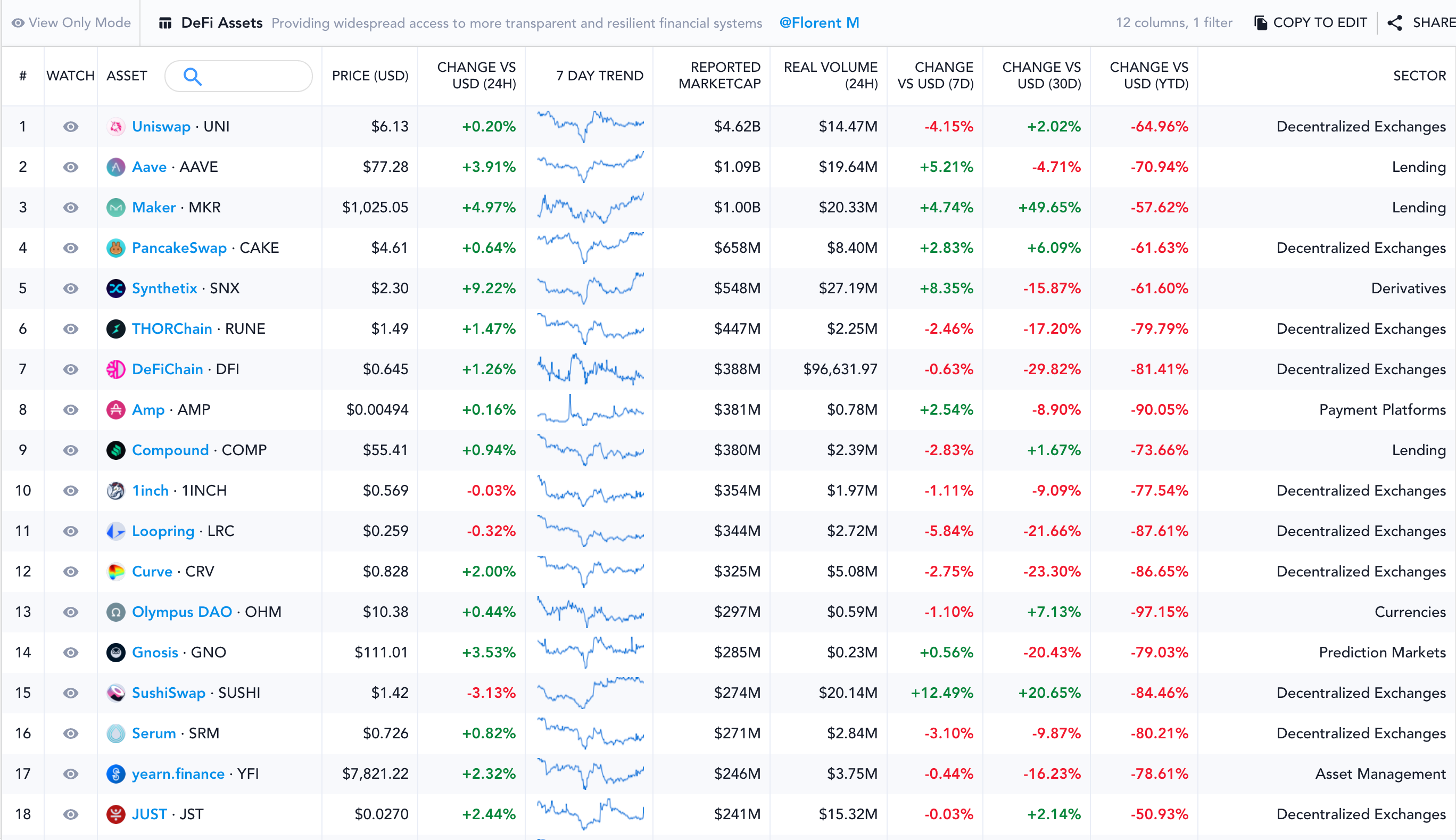
Task: Click the Compound logo icon
Action: 116,450
